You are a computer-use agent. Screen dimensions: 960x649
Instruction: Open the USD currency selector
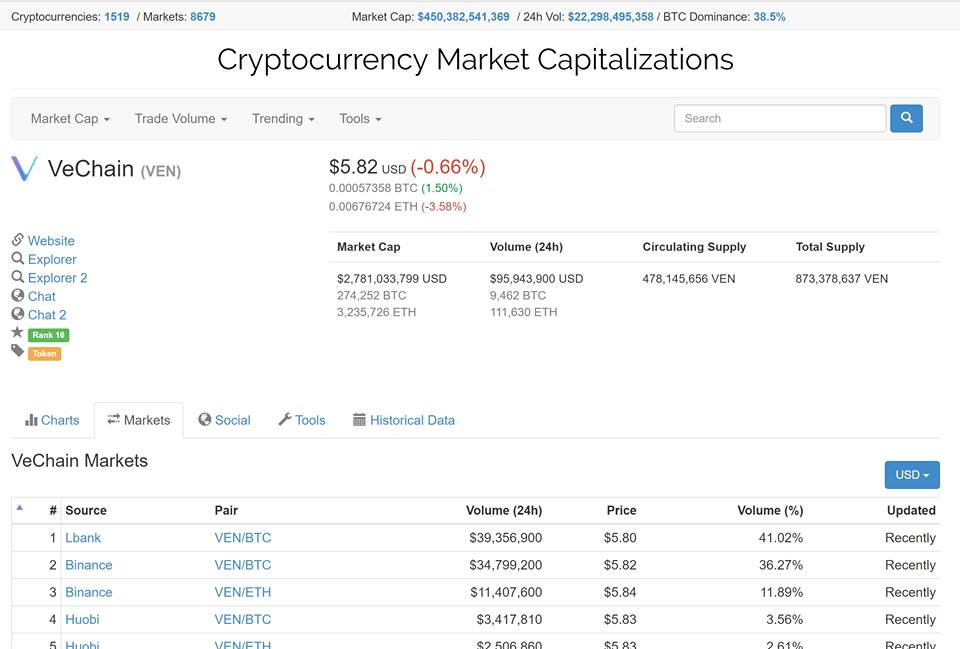pyautogui.click(x=912, y=475)
